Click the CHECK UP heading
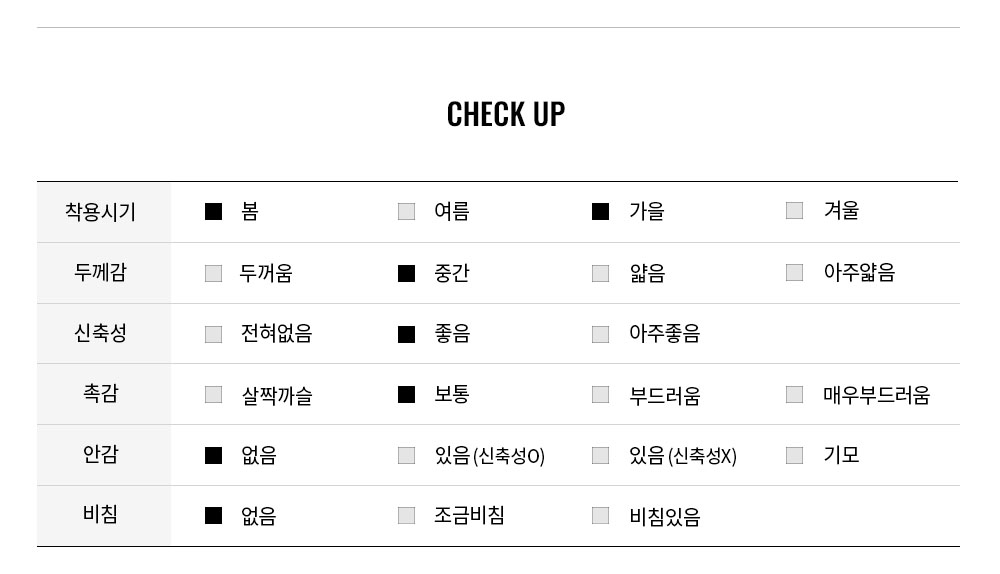The image size is (1000, 574). click(x=506, y=114)
